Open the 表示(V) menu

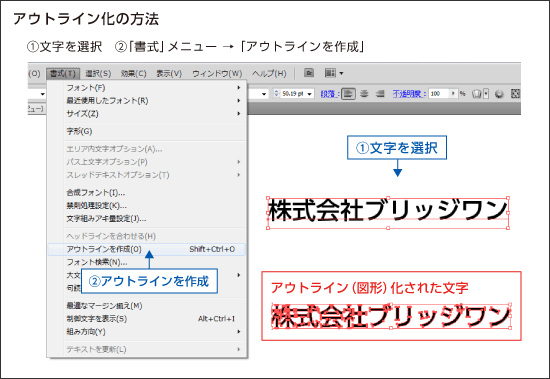coord(169,73)
